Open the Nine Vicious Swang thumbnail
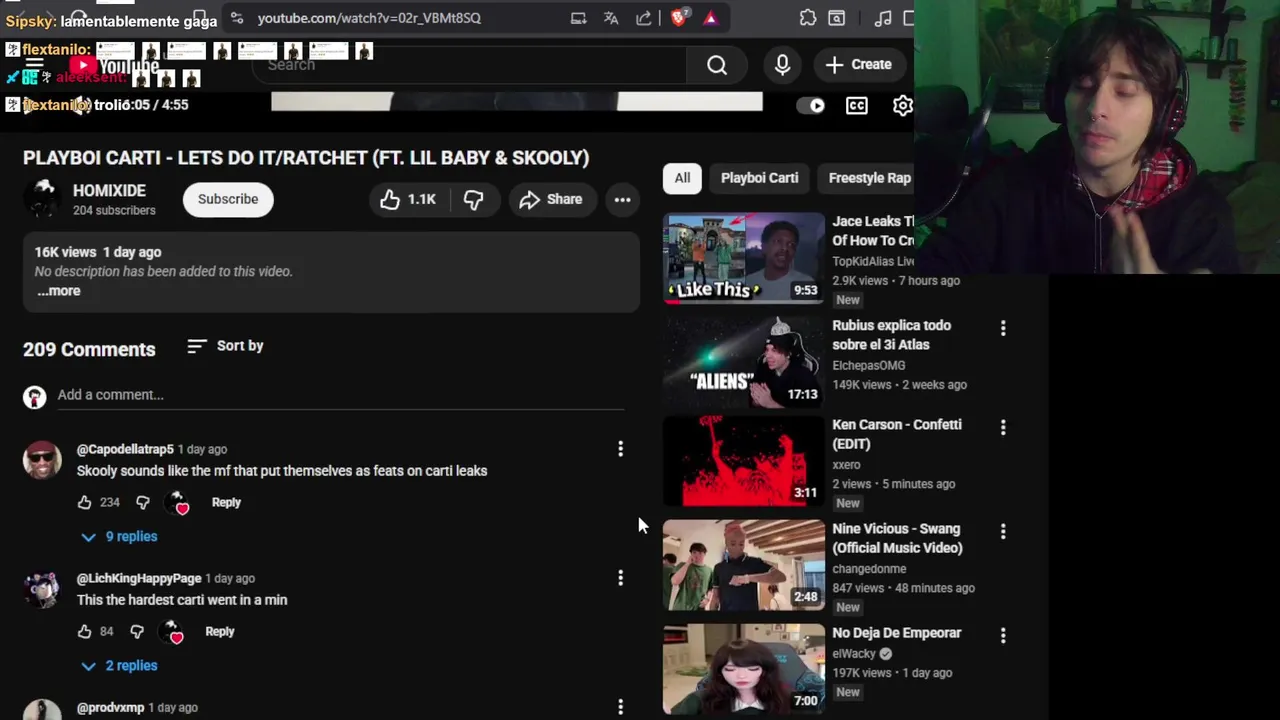This screenshot has height=720, width=1280. (x=744, y=565)
